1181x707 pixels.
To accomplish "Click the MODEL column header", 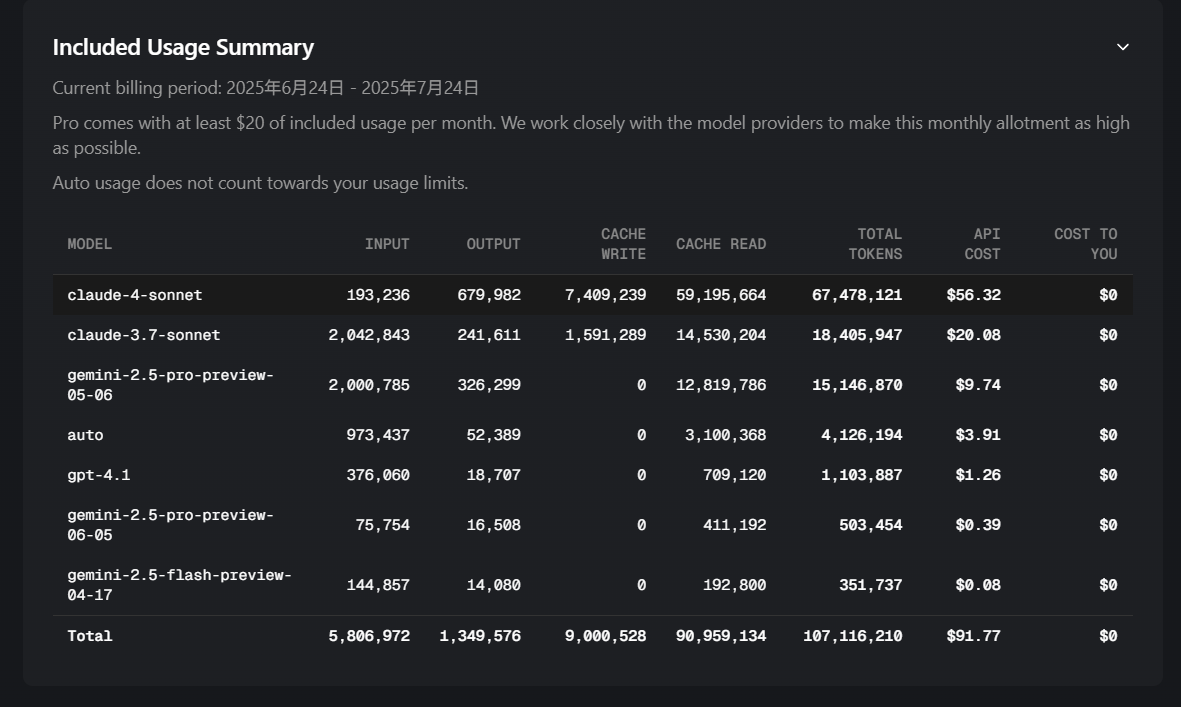I will [x=90, y=244].
